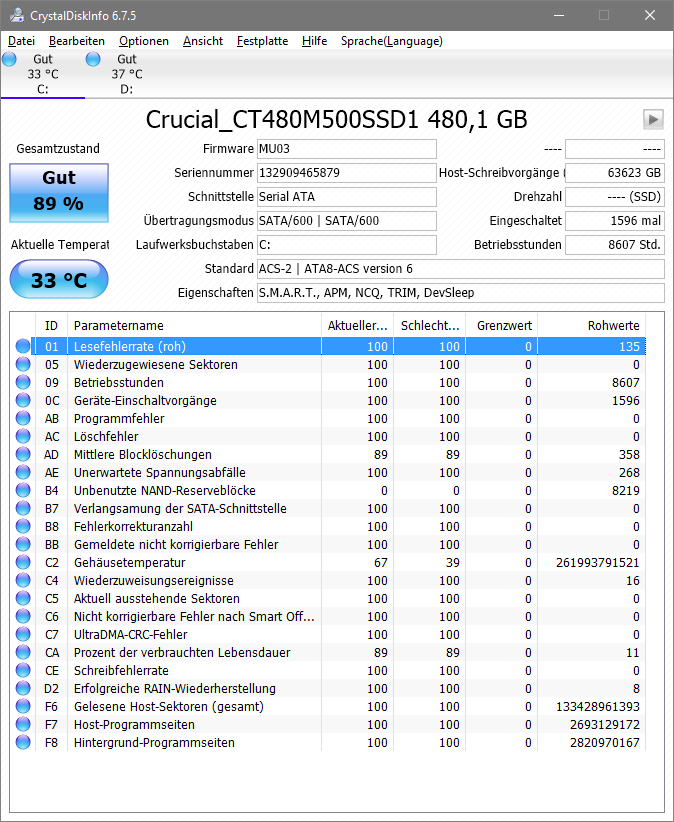Viewport: 674px width, 822px height.
Task: Click status orb for Prozent der verbrauchten Lebensdauer
Action: pos(23,652)
